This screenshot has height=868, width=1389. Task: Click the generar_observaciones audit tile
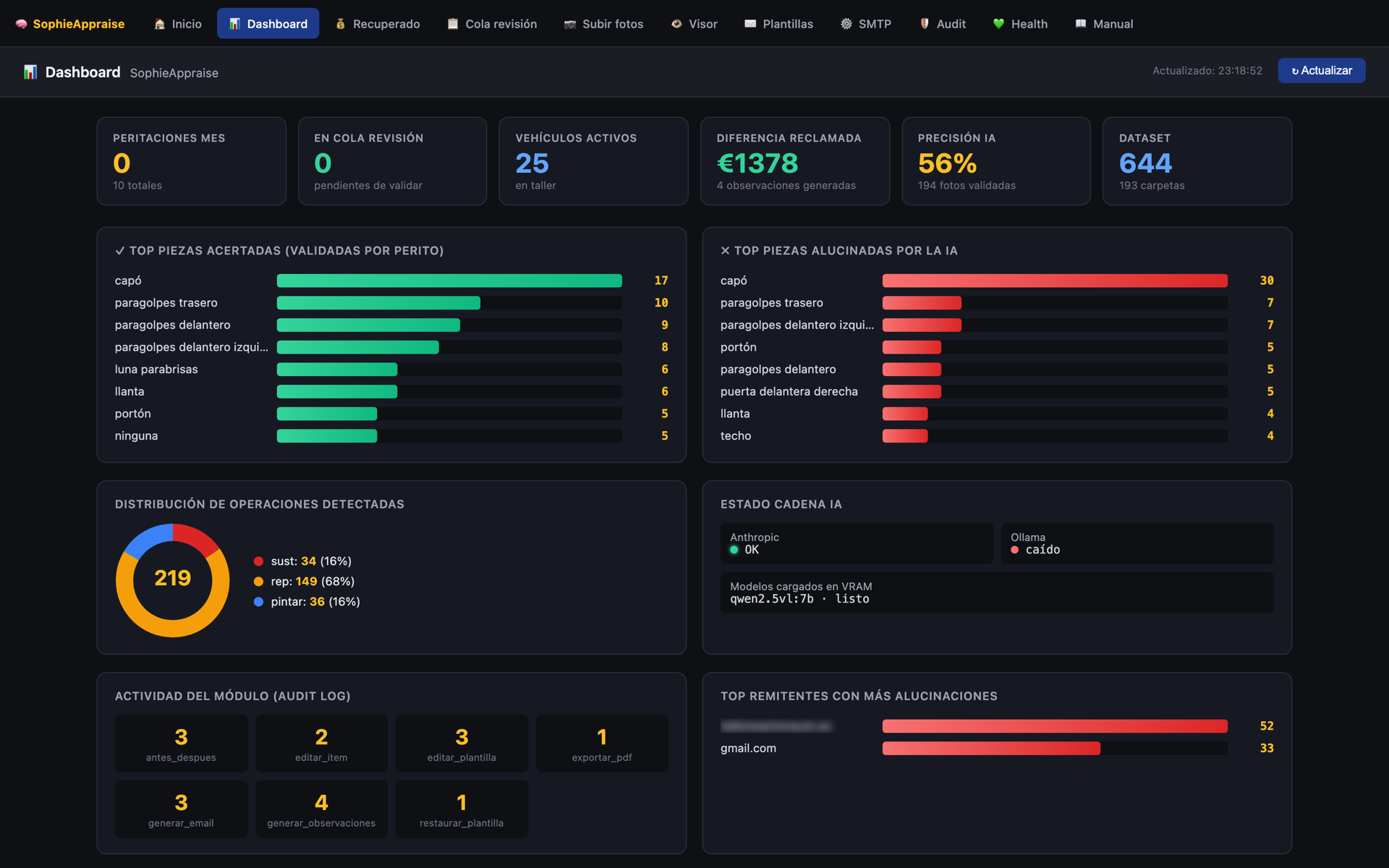click(x=321, y=809)
